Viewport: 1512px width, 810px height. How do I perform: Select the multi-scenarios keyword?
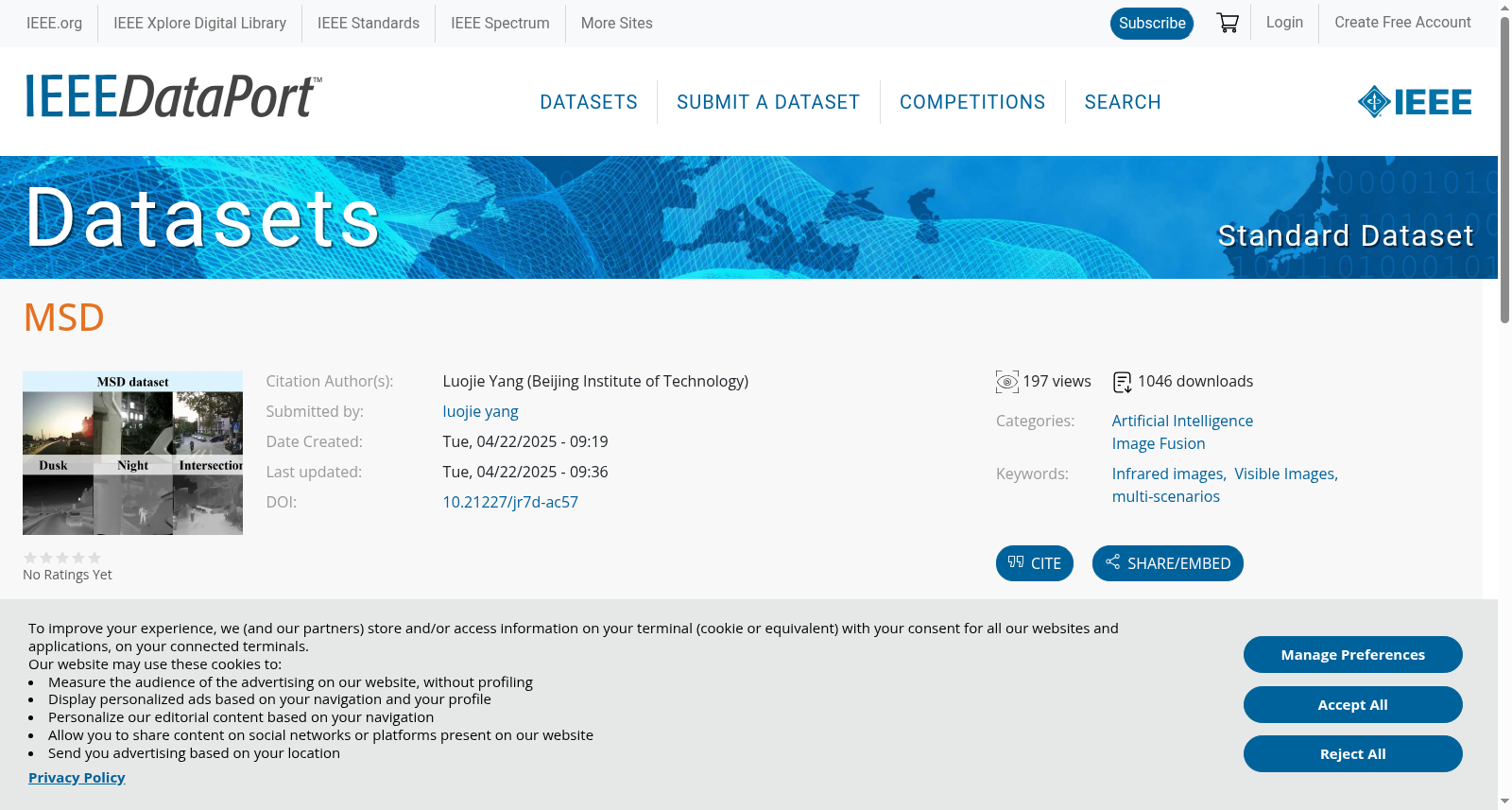coord(1166,496)
